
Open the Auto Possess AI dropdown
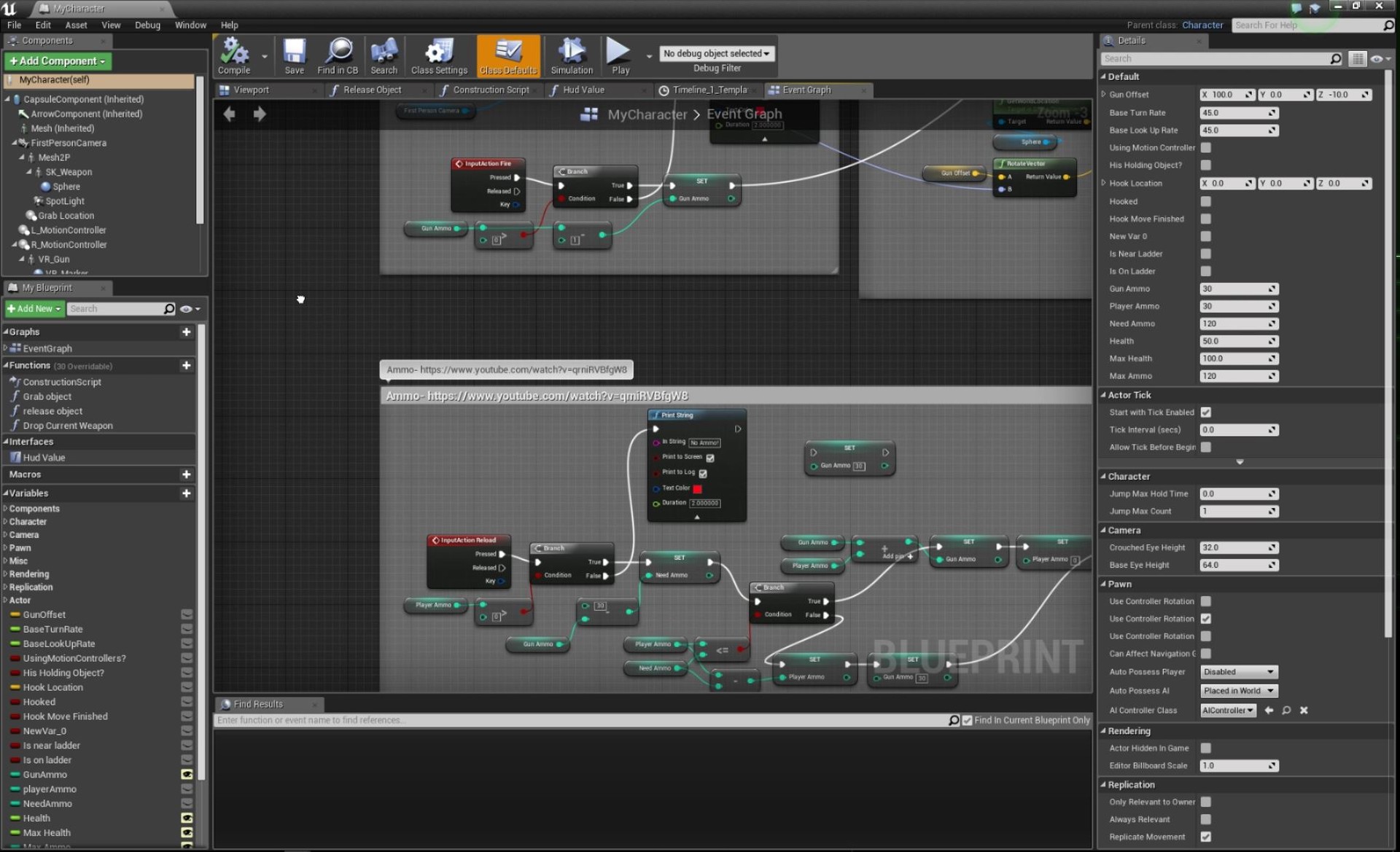[x=1238, y=690]
